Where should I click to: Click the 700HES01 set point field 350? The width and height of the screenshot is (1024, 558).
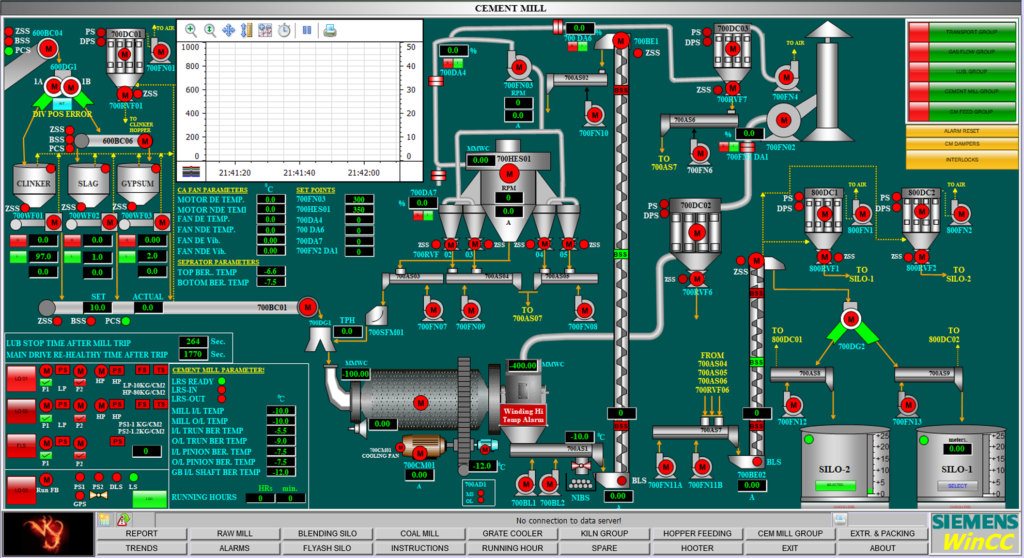click(x=359, y=210)
